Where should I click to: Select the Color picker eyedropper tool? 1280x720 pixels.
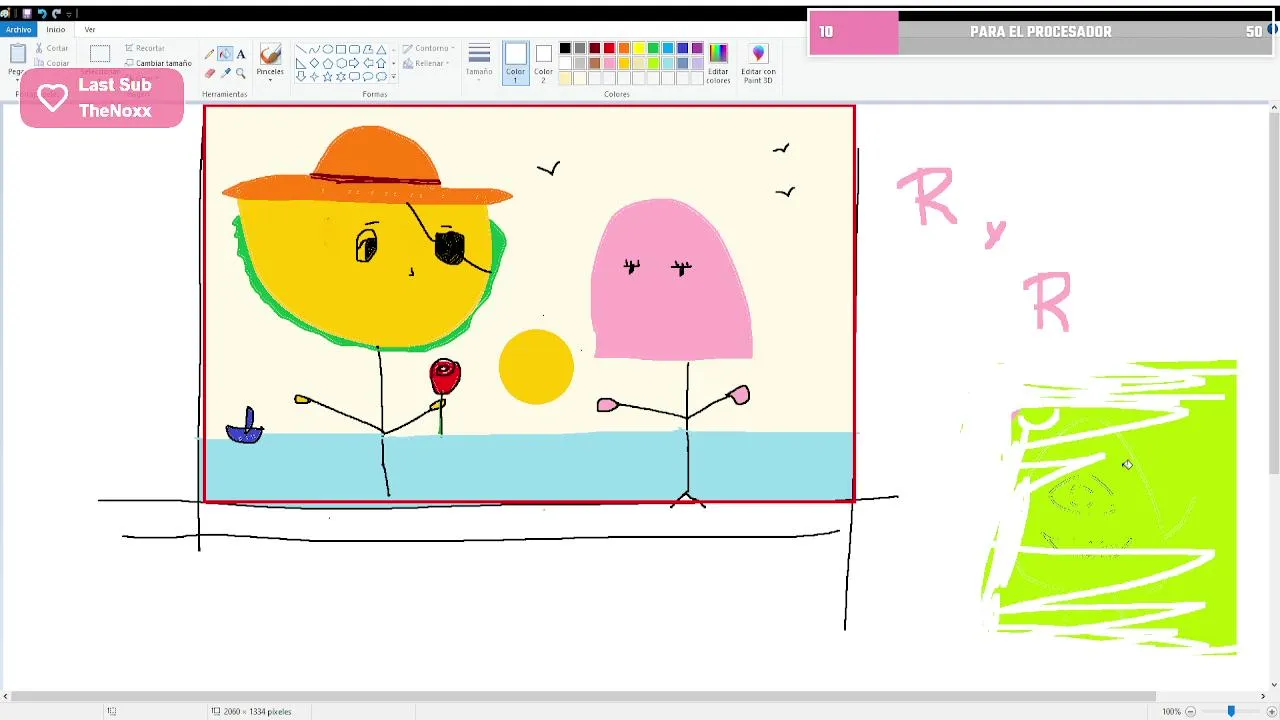click(x=225, y=73)
